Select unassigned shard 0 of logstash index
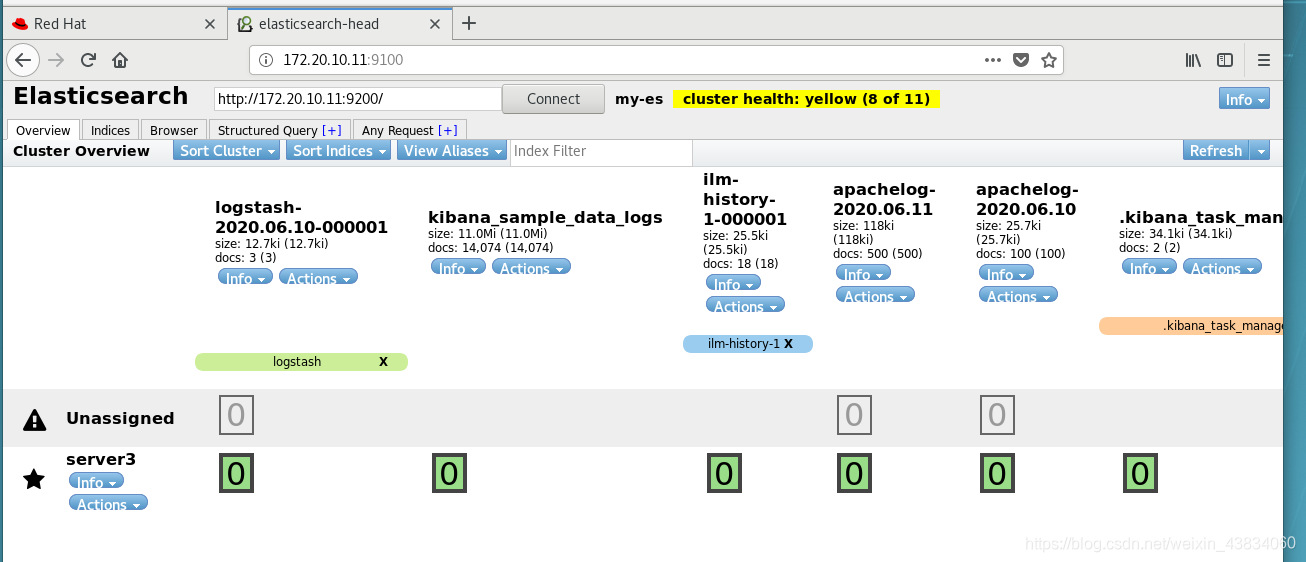This screenshot has height=562, width=1306. tap(236, 415)
